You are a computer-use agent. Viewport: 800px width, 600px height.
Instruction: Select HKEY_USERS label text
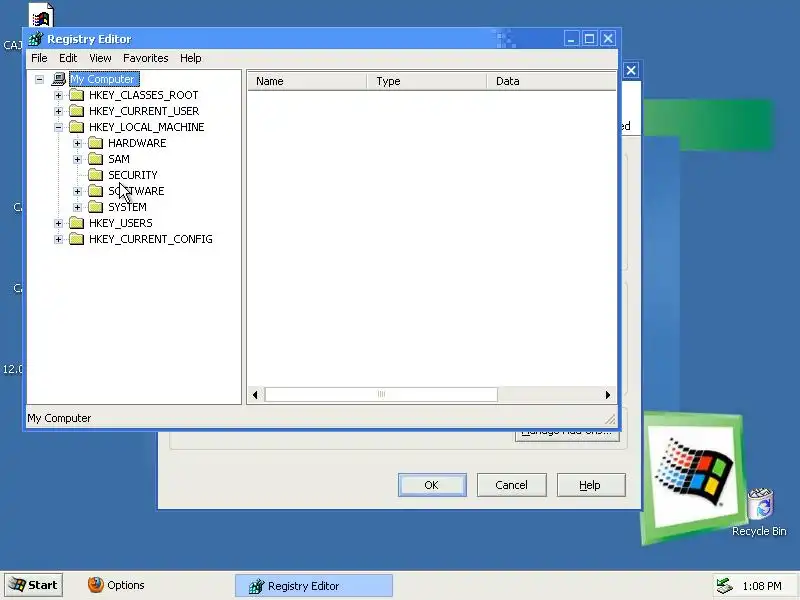(120, 223)
